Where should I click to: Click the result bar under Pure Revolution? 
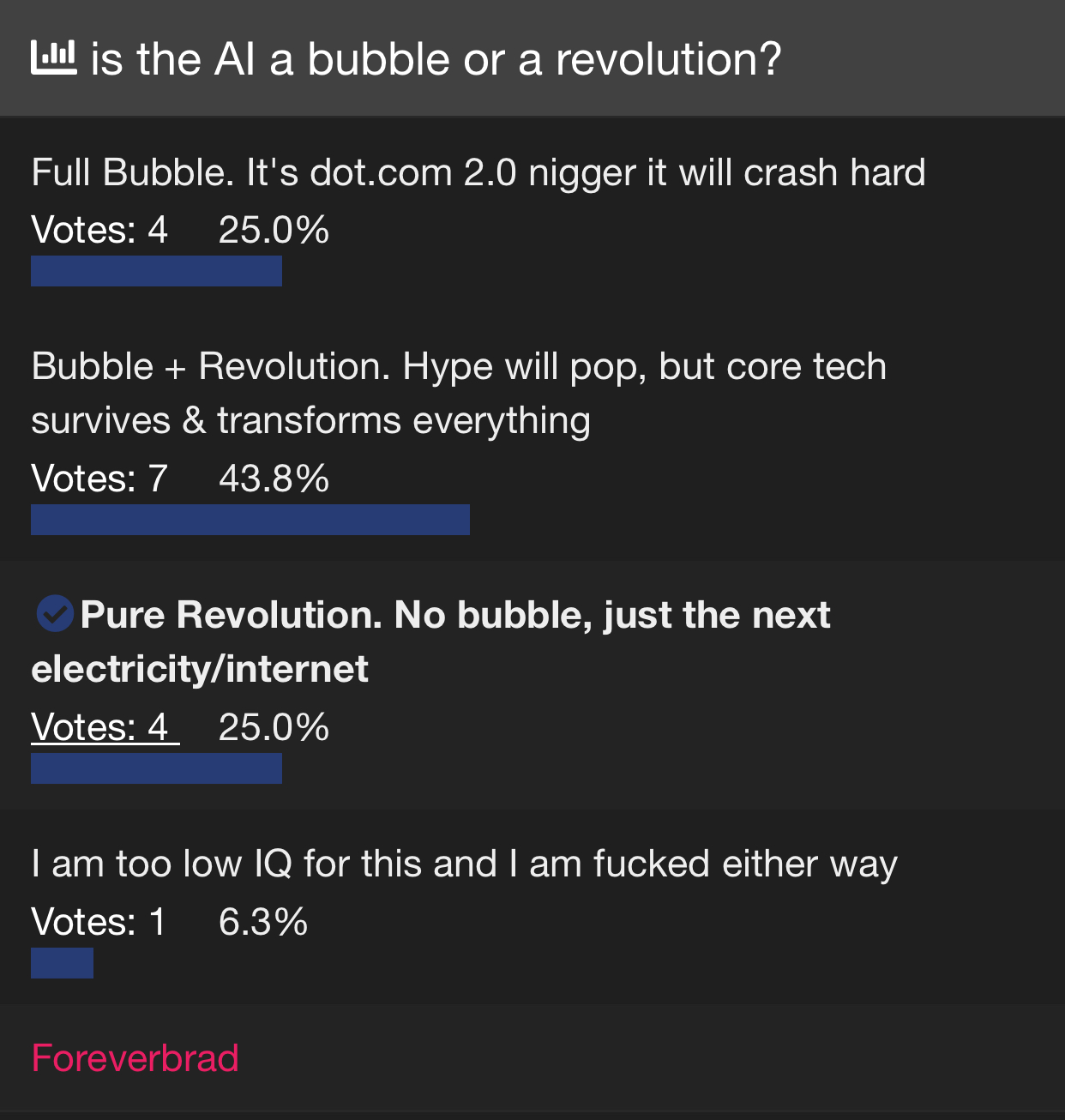[x=156, y=768]
